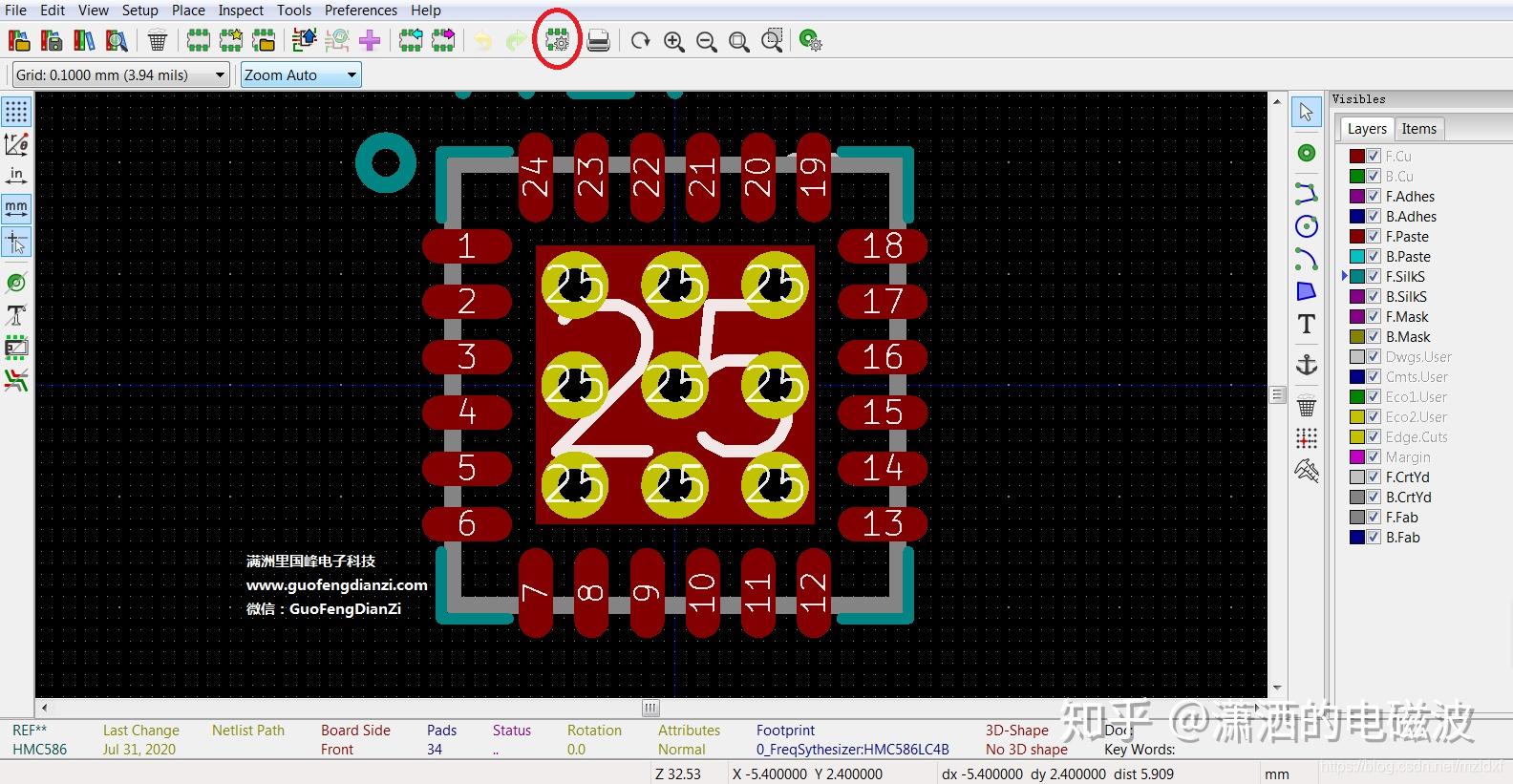Import footprint icon with cyan arrow

tap(411, 40)
